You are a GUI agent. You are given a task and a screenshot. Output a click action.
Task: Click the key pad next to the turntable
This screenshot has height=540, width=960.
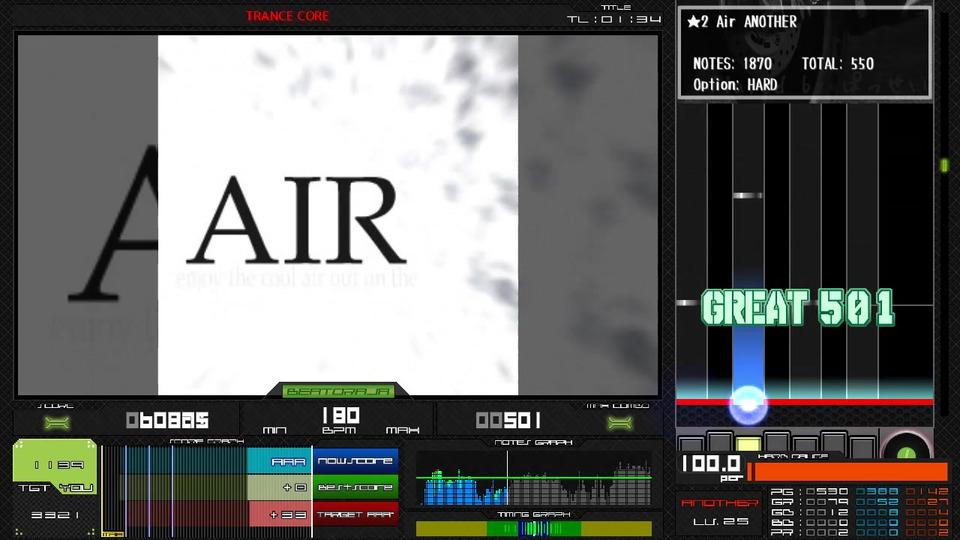[x=863, y=448]
